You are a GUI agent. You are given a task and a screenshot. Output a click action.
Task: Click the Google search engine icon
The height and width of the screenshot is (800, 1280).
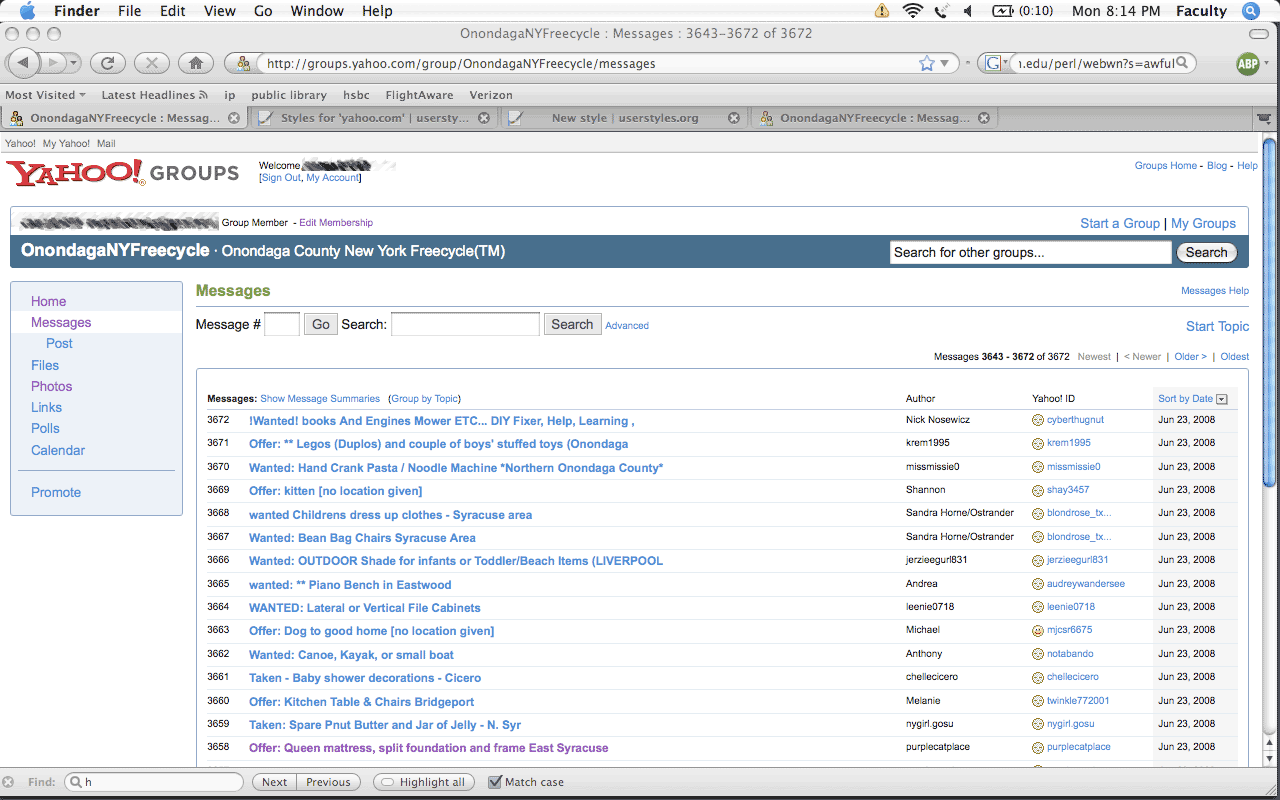994,63
